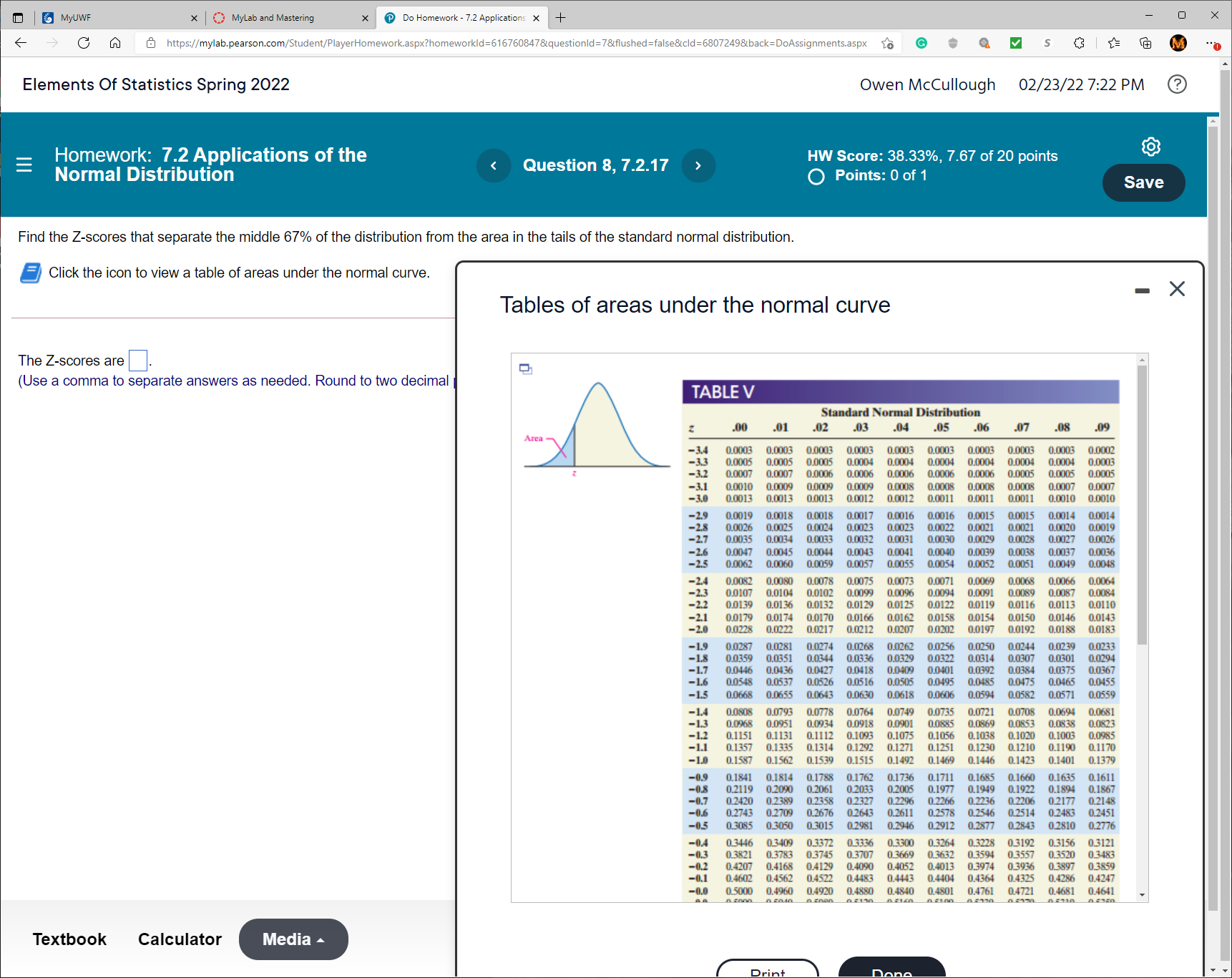Click the table scrollbar down arrow

1142,895
